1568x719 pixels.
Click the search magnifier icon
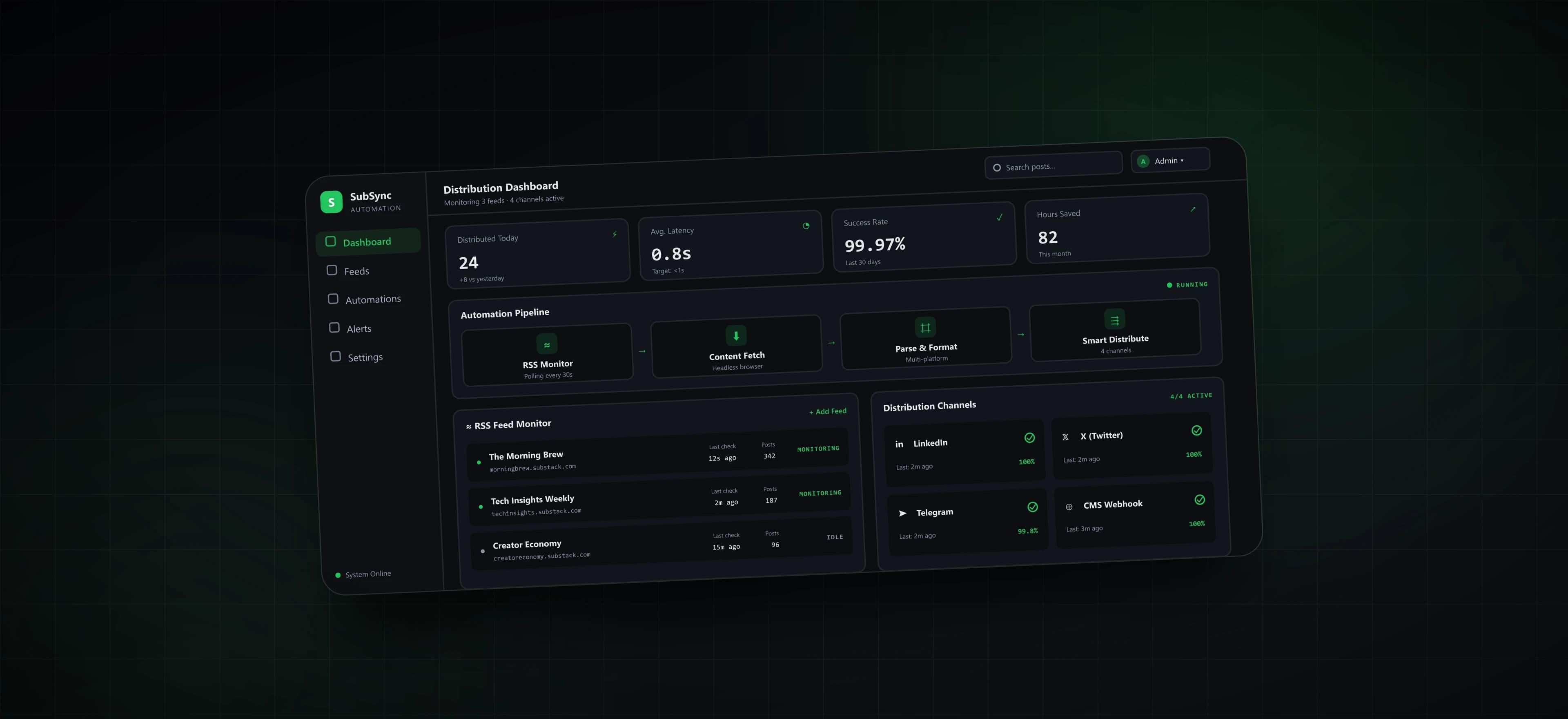pos(997,167)
